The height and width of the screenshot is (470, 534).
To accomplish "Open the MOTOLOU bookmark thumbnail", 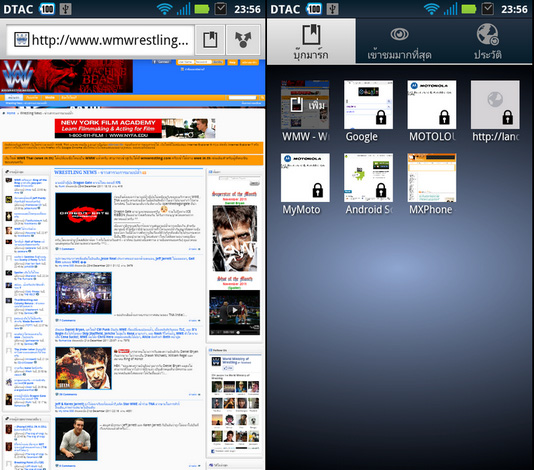I will pyautogui.click(x=431, y=105).
